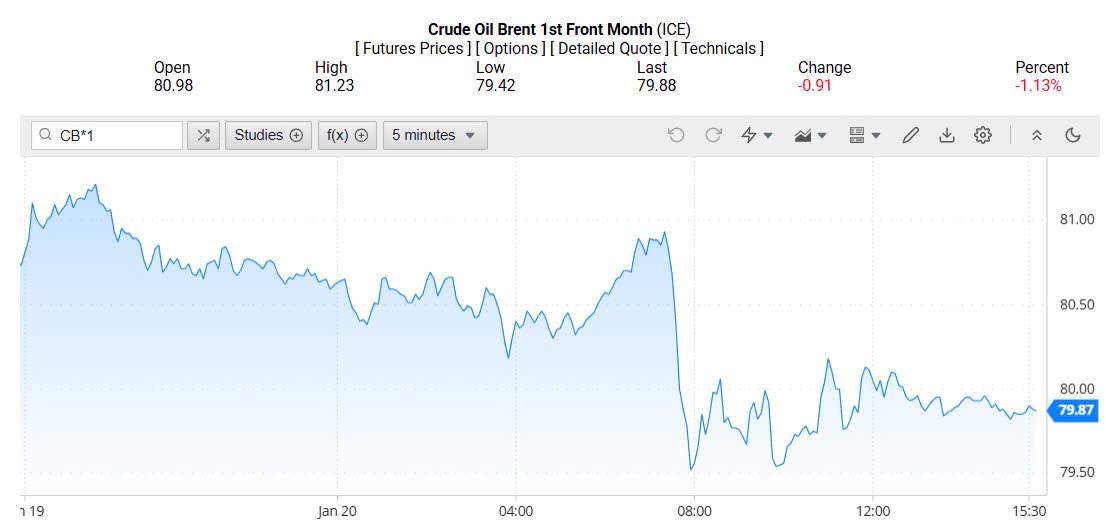Redo the chart action
1106x522 pixels.
pyautogui.click(x=713, y=135)
